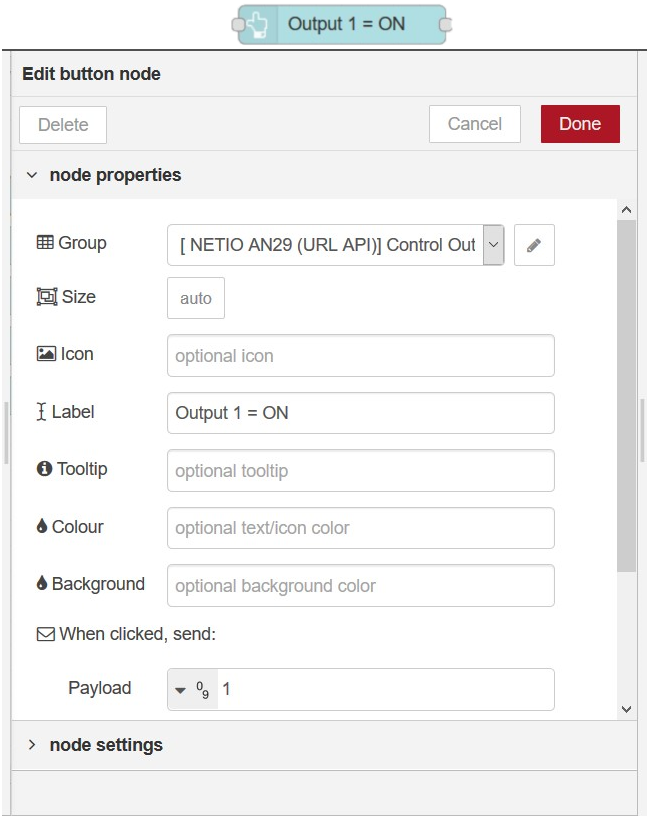
Task: Click the Cancel button
Action: point(475,124)
